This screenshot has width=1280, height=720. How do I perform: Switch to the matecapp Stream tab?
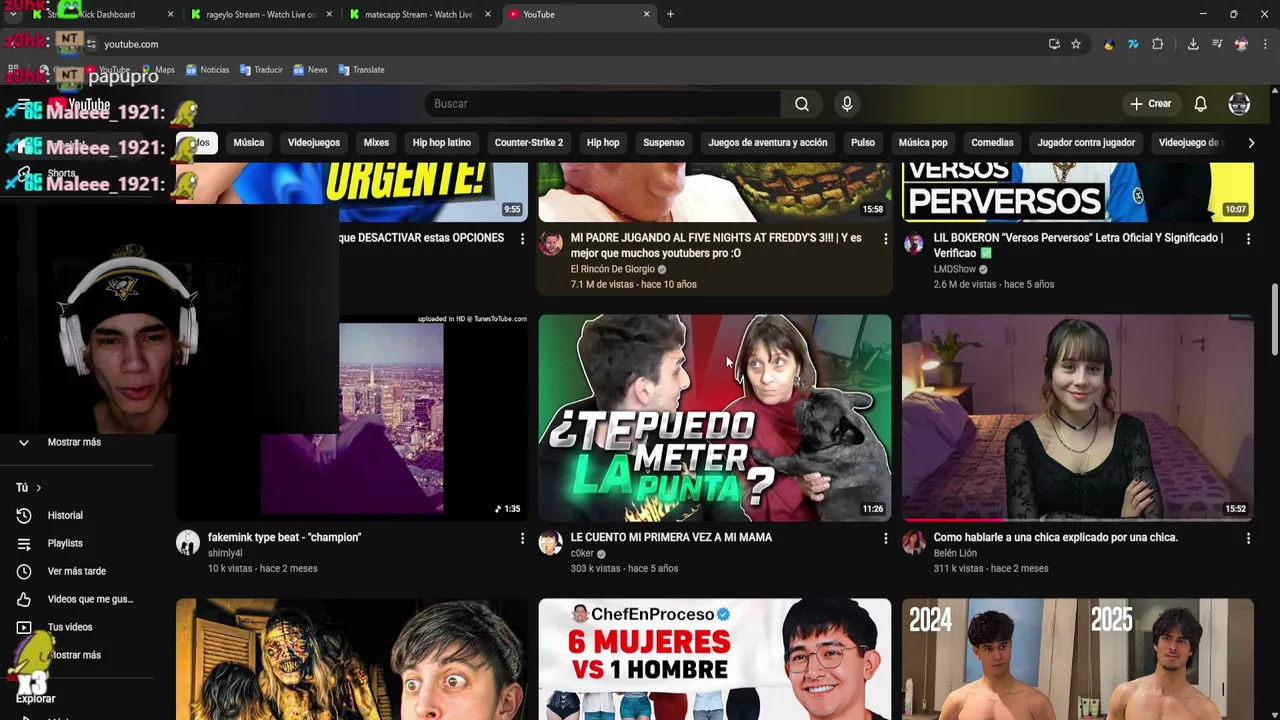click(x=419, y=14)
